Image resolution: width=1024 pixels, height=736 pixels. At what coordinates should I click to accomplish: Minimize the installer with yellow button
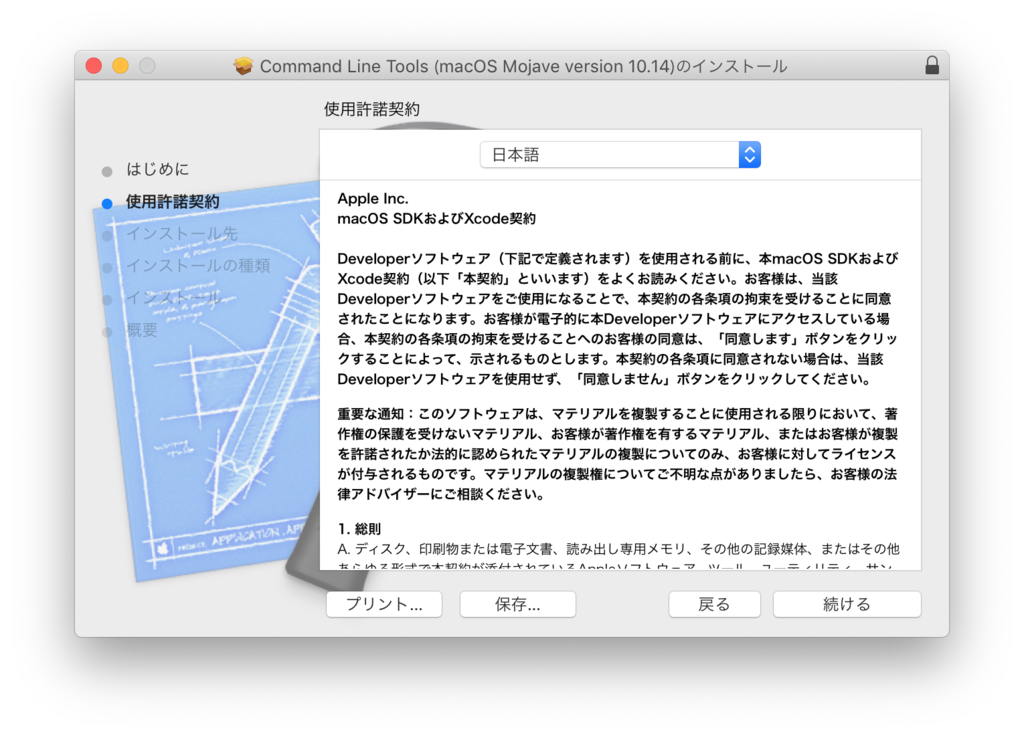coord(120,66)
